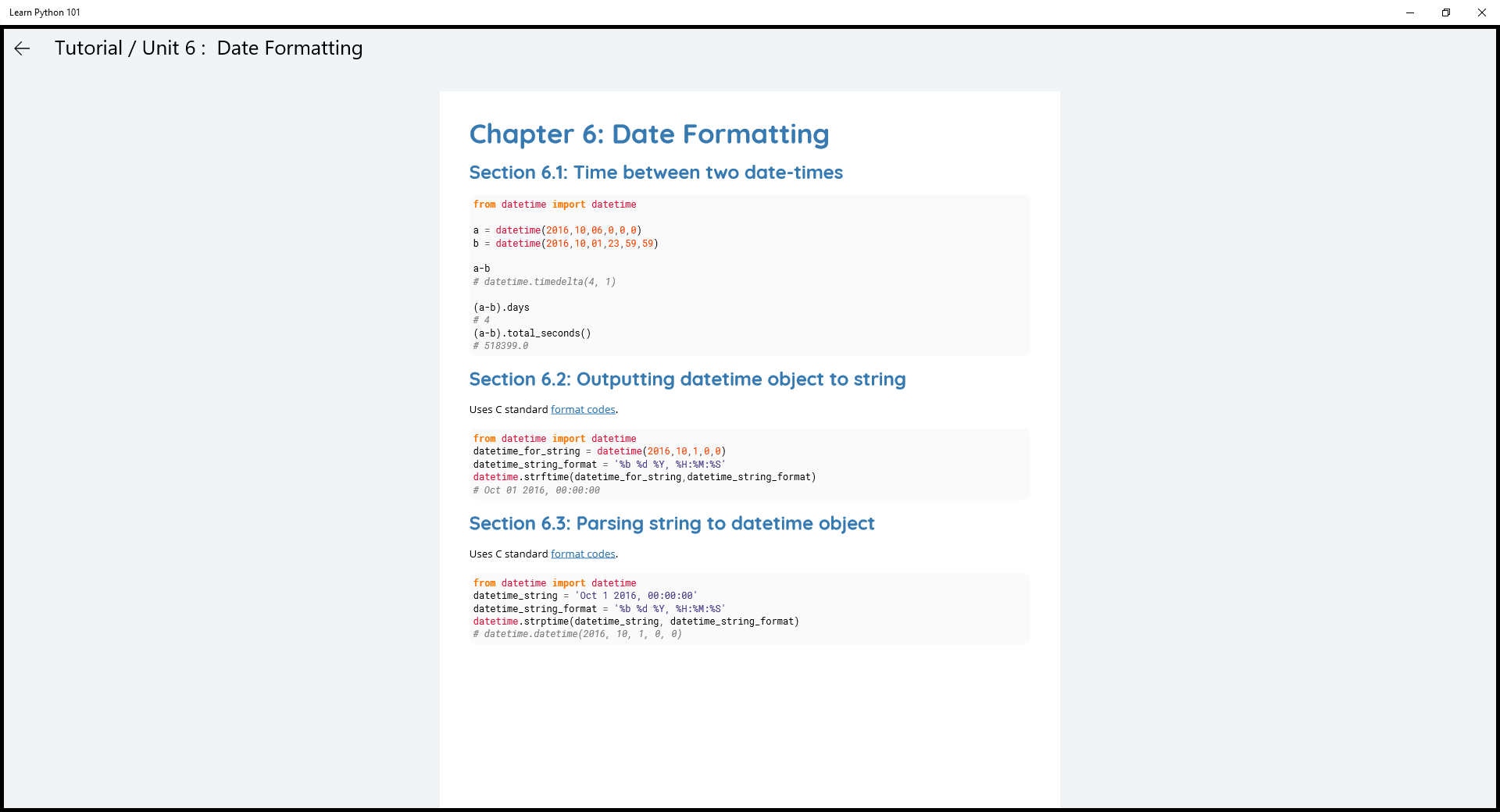Close the Learn Python 101 window
The width and height of the screenshot is (1500, 812).
point(1482,12)
